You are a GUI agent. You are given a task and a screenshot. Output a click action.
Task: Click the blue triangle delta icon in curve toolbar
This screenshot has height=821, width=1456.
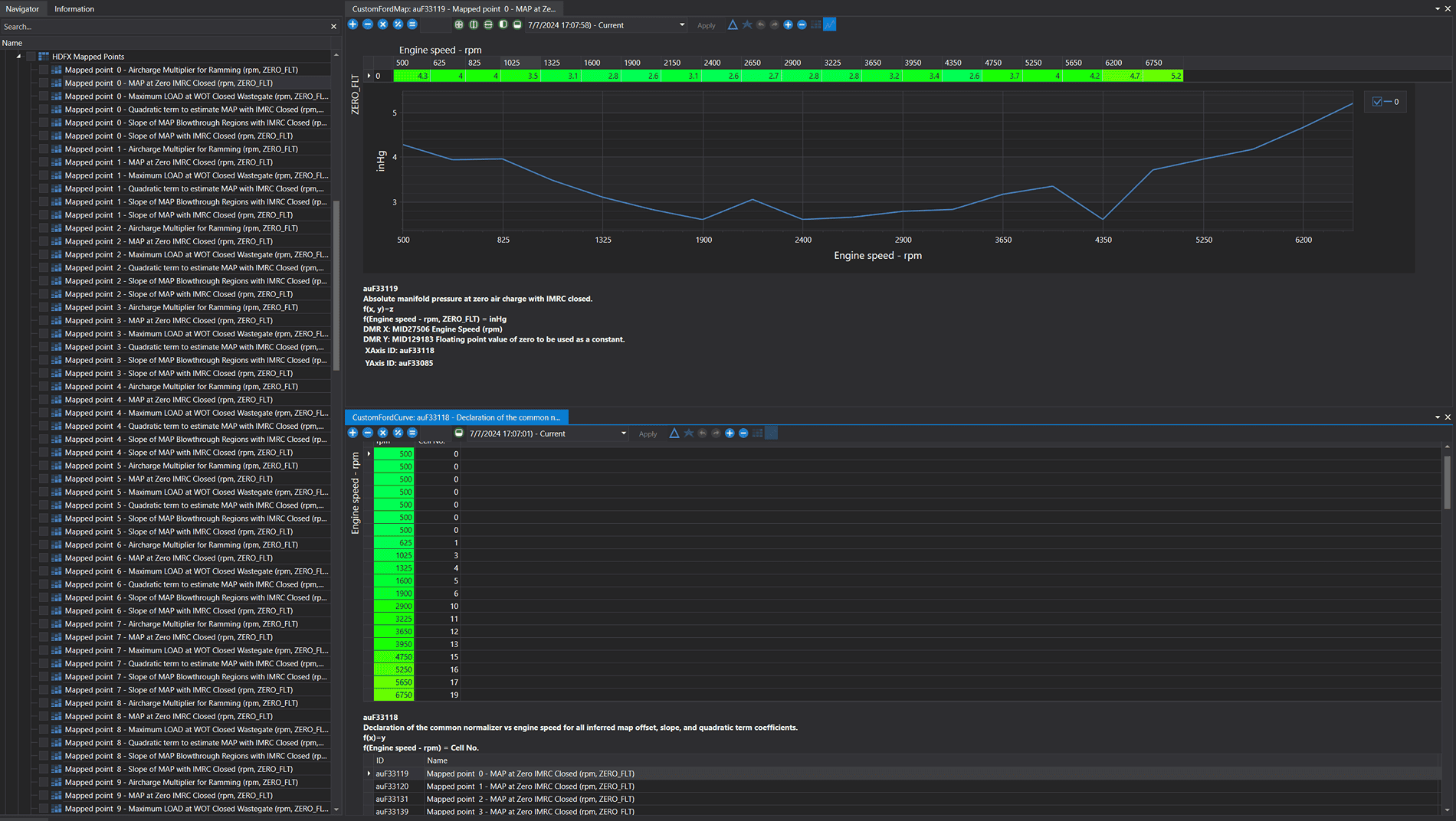[674, 433]
